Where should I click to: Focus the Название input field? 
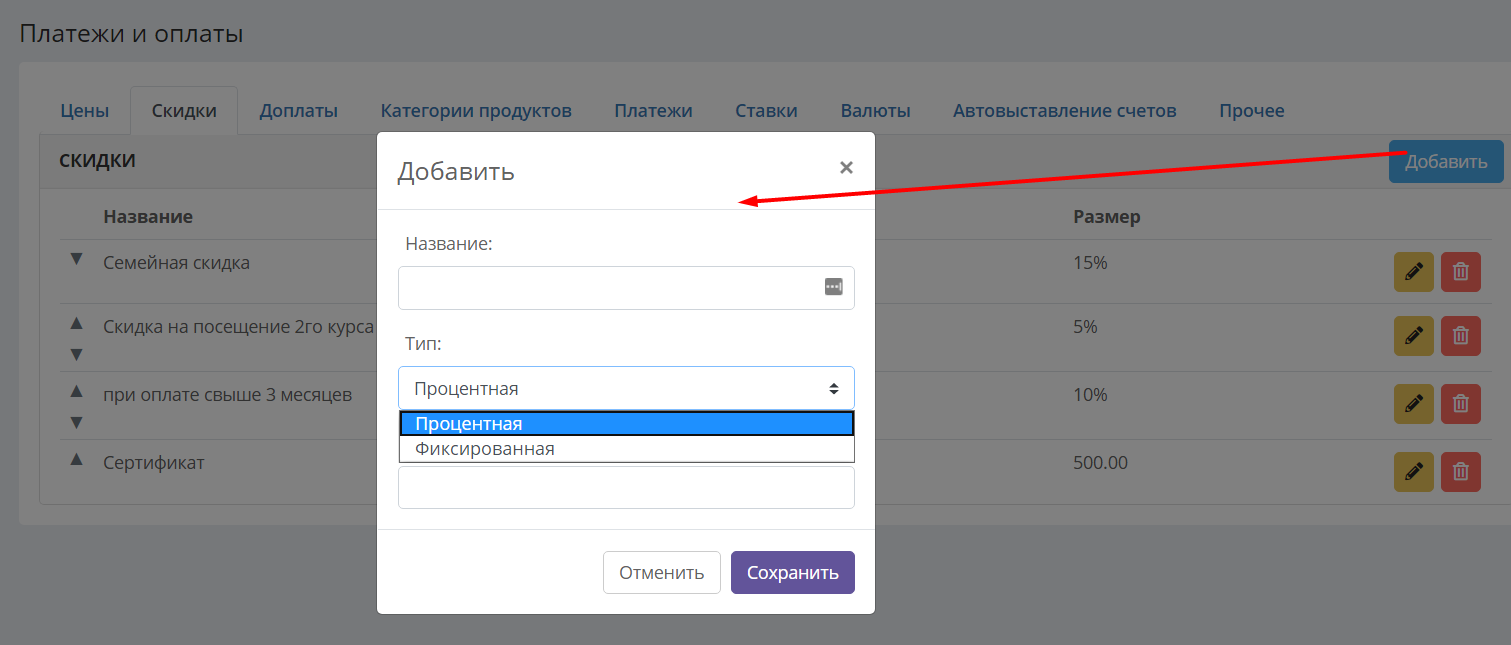point(626,288)
